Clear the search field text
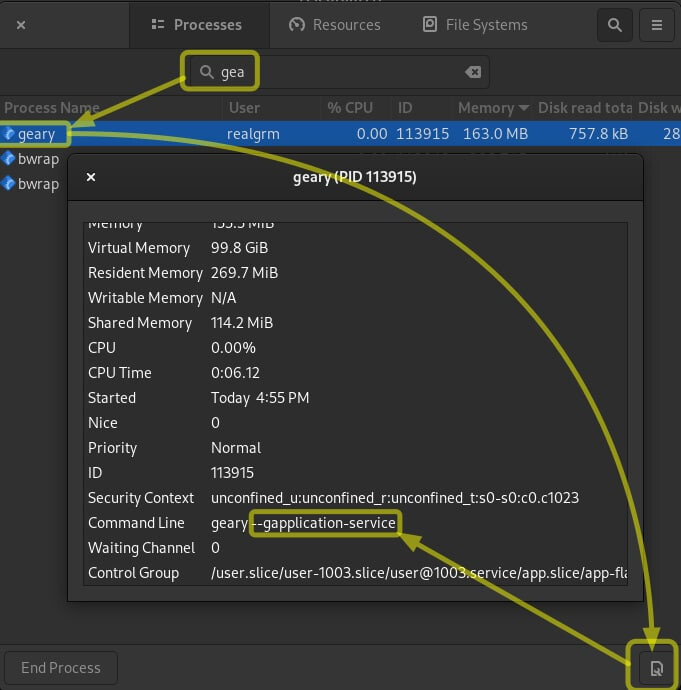Image resolution: width=681 pixels, height=690 pixels. coord(473,72)
